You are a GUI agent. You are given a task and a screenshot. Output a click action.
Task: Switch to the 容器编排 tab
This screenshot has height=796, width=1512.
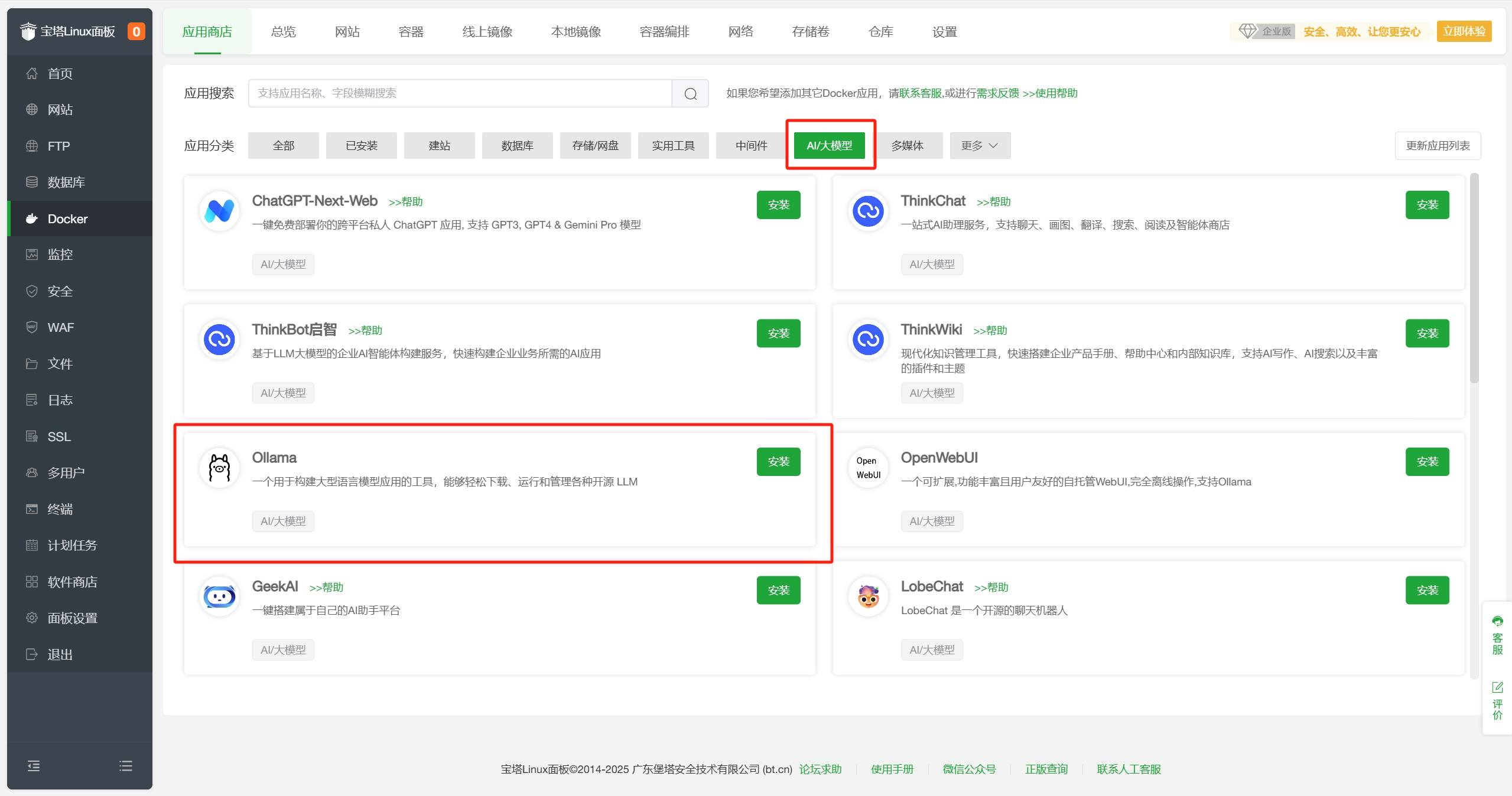click(x=664, y=32)
